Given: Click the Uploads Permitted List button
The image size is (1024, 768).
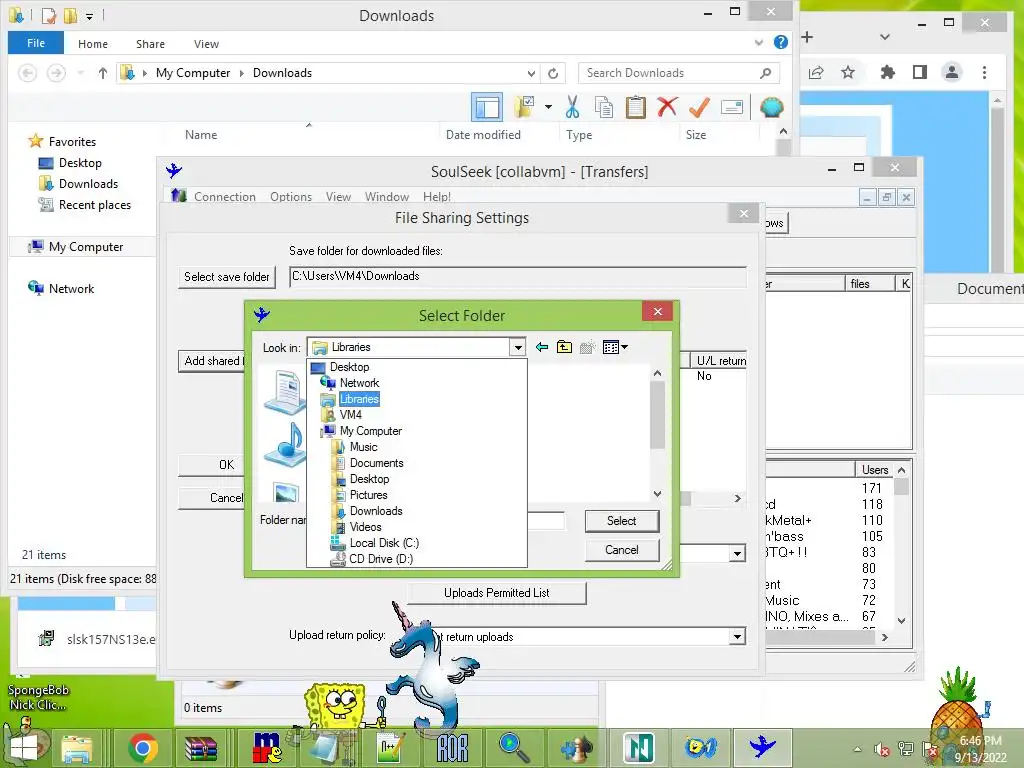Looking at the screenshot, I should (496, 593).
